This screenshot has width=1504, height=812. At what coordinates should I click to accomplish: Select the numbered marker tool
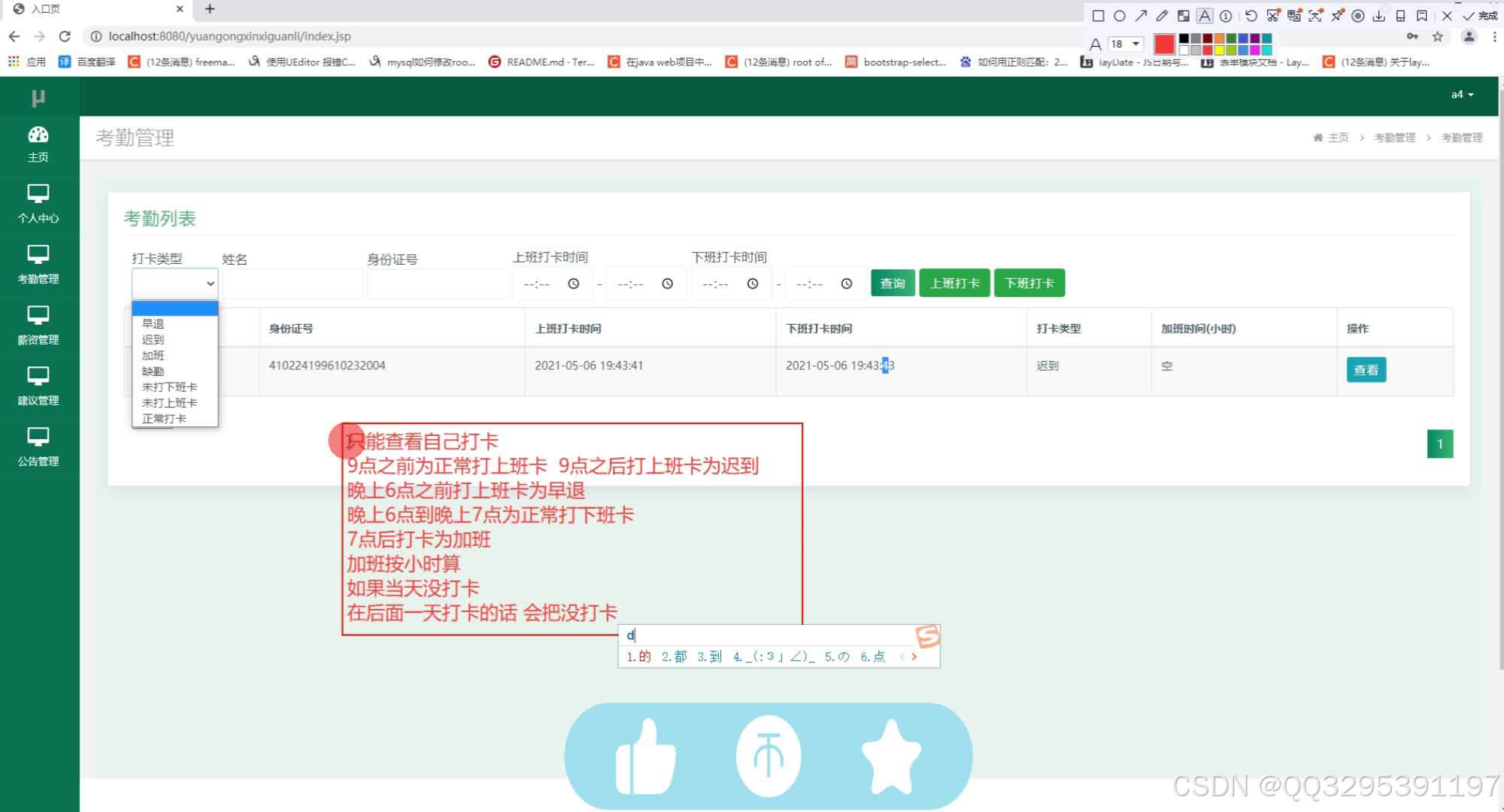click(1226, 16)
